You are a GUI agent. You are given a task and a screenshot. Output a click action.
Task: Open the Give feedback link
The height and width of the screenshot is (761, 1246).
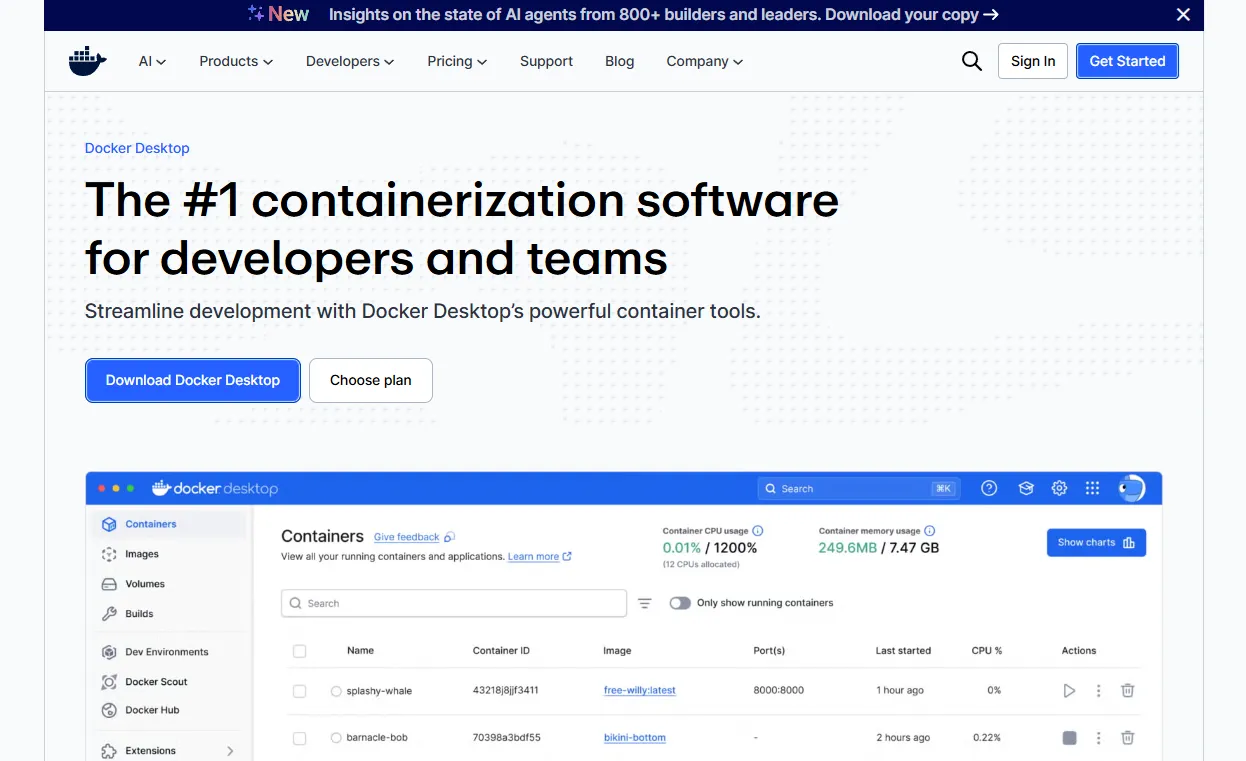[x=406, y=537]
